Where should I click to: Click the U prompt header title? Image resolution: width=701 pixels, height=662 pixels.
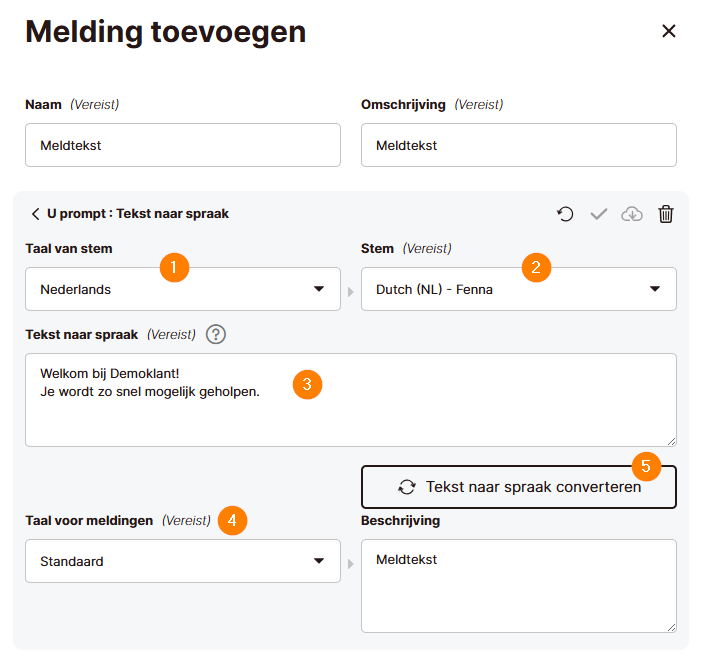pos(138,214)
